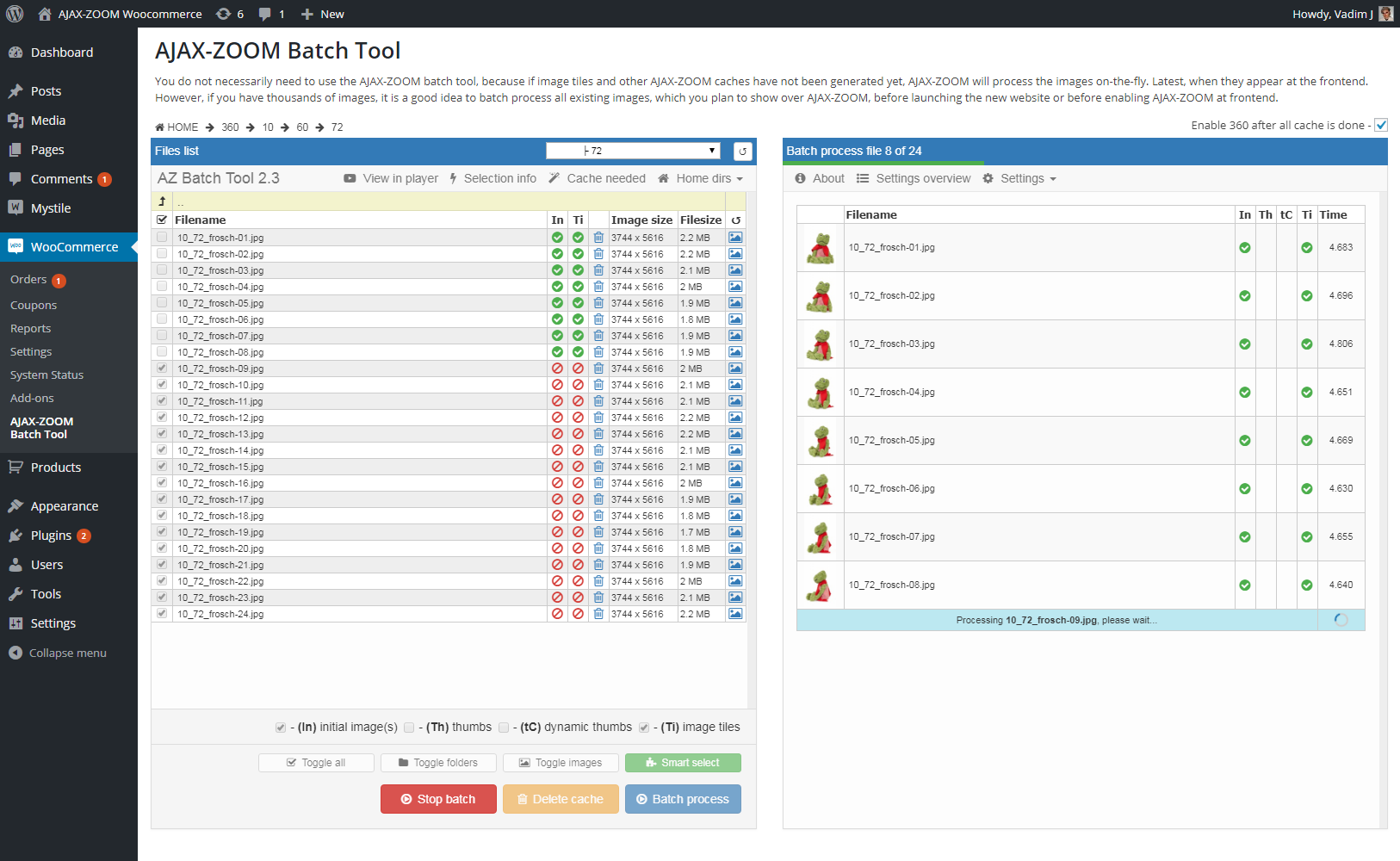
Task: Click trash icon for 10_72_frosch-20.jpg
Action: tap(598, 548)
